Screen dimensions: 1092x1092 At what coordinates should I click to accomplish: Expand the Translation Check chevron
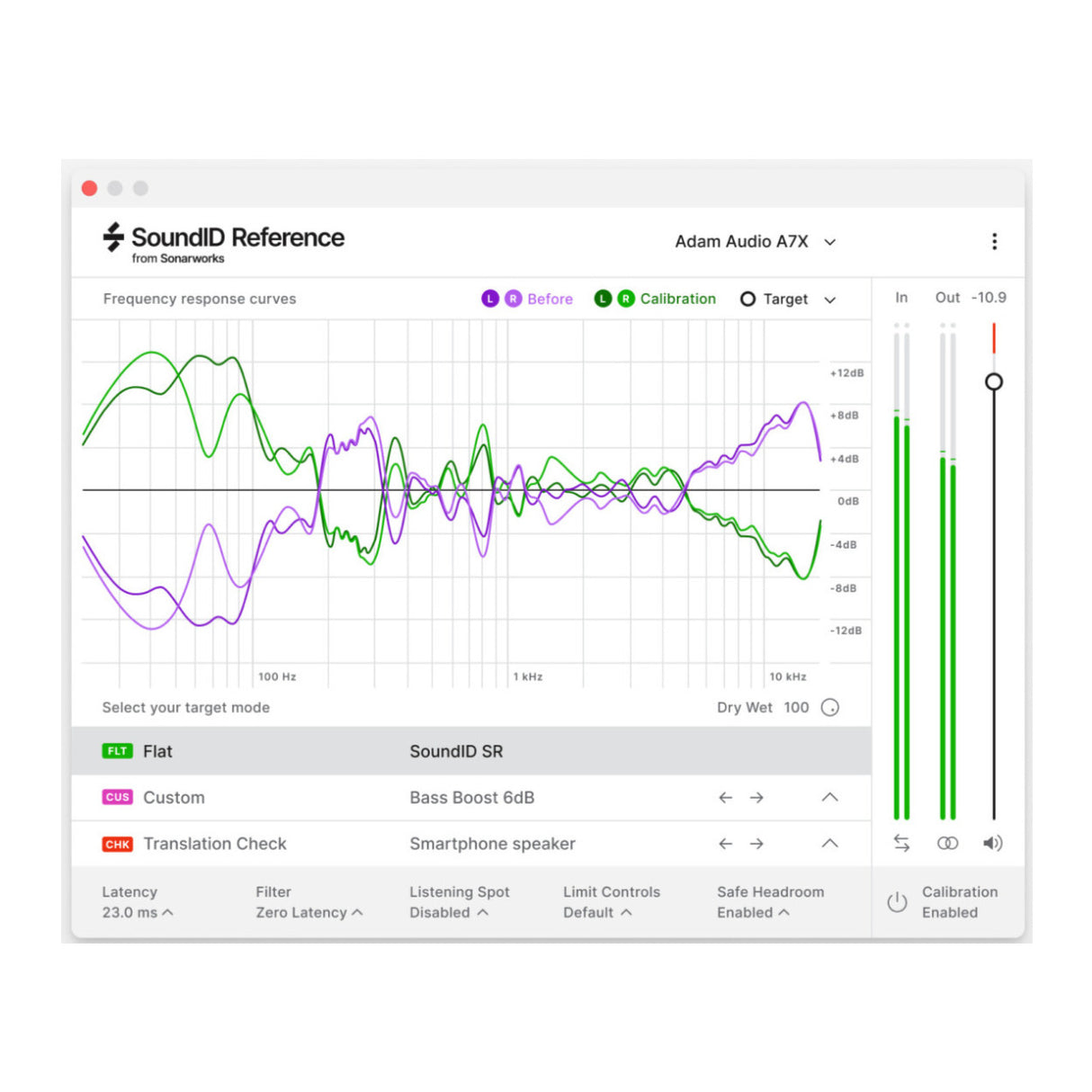[x=829, y=843]
